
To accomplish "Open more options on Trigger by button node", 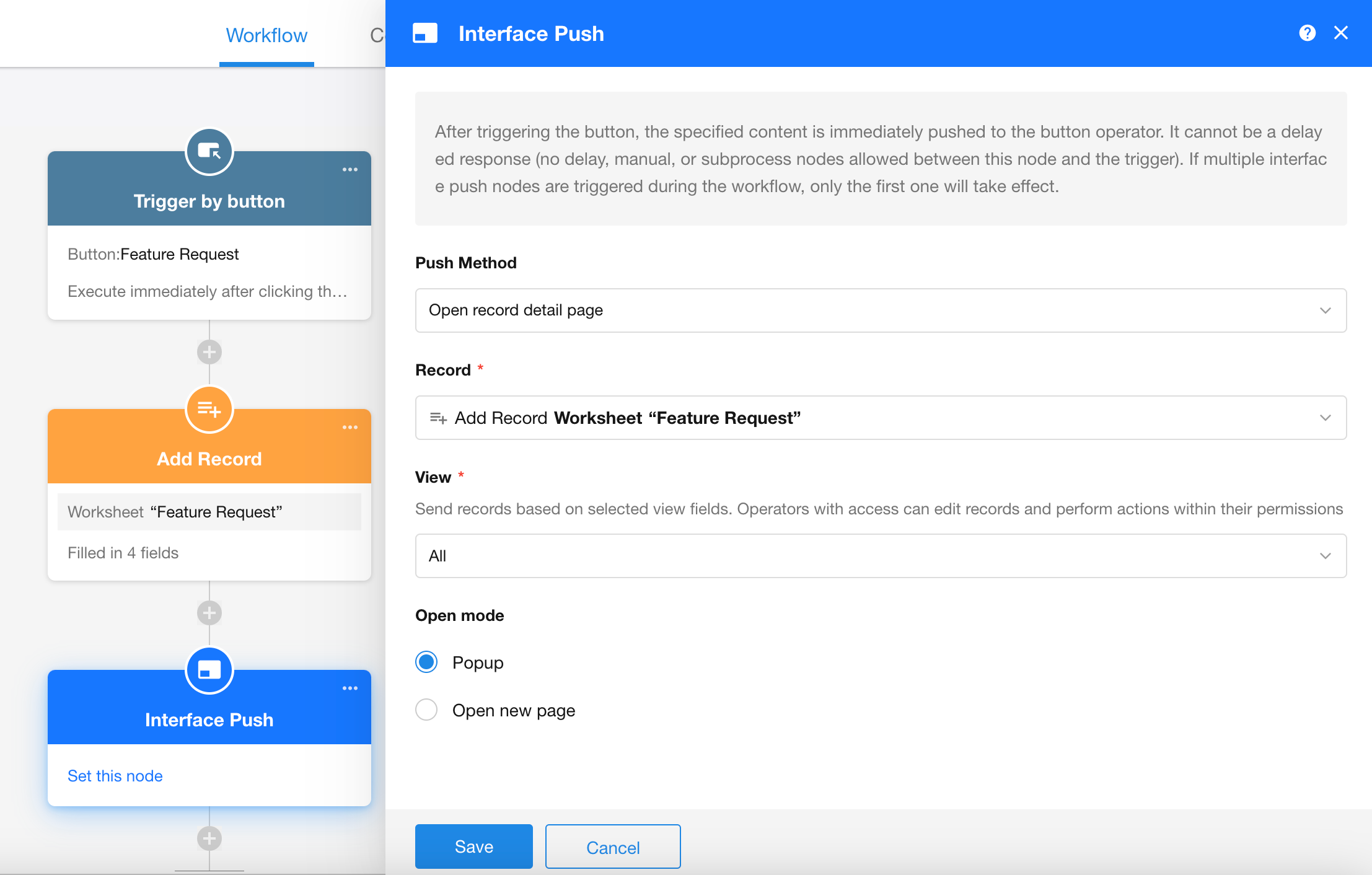I will tap(350, 170).
